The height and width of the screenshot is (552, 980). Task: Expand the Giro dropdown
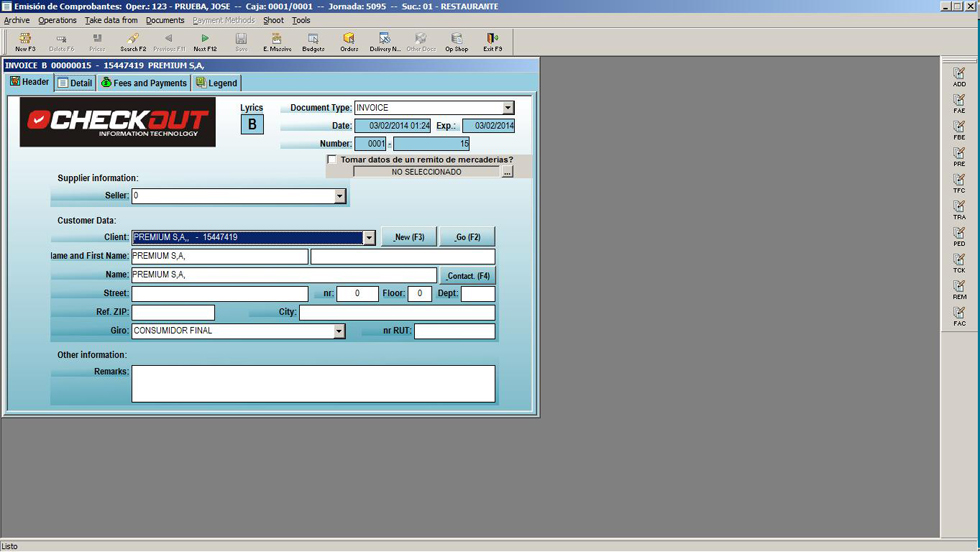339,331
